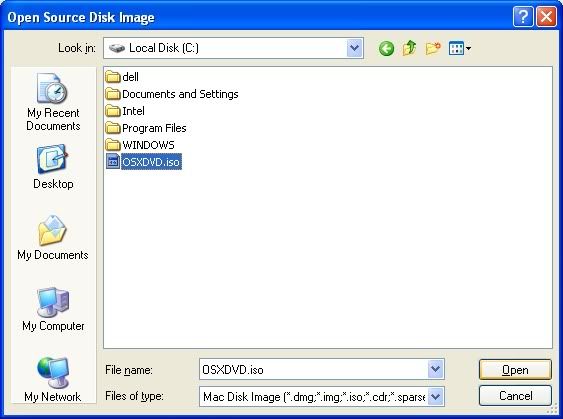The image size is (563, 419).
Task: Open My Recent Documents in places bar
Action: point(53,102)
